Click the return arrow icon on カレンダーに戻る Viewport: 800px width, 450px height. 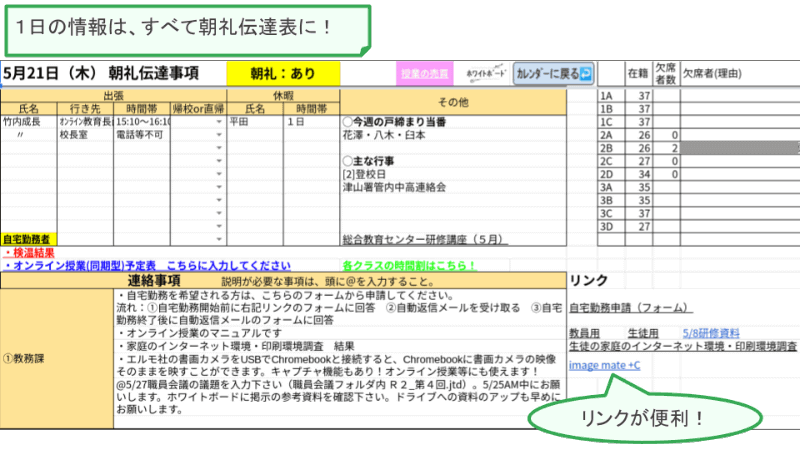pyautogui.click(x=586, y=73)
